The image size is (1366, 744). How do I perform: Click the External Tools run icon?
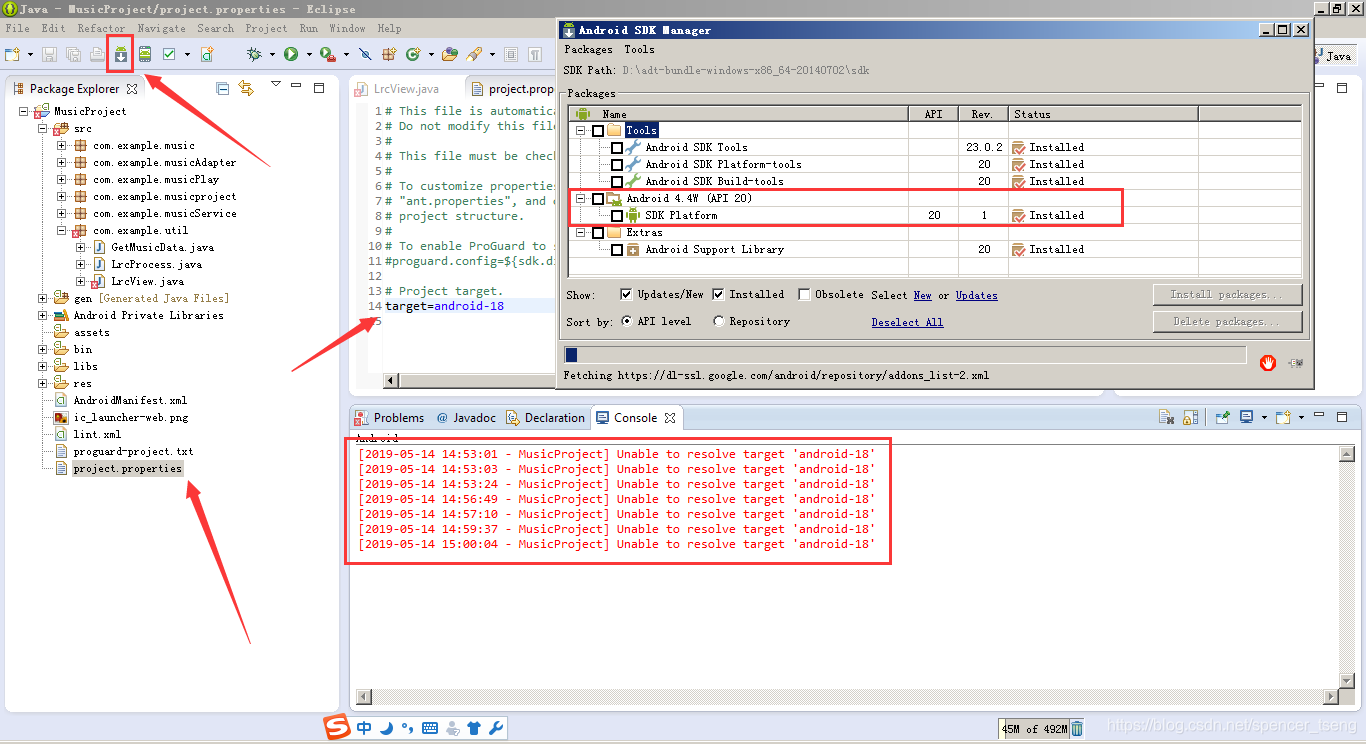tap(327, 54)
